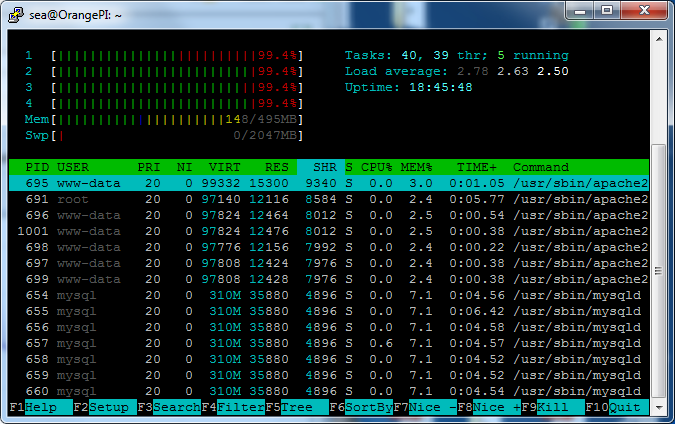Sort by the RES column header
This screenshot has height=424, width=675.
[x=276, y=167]
